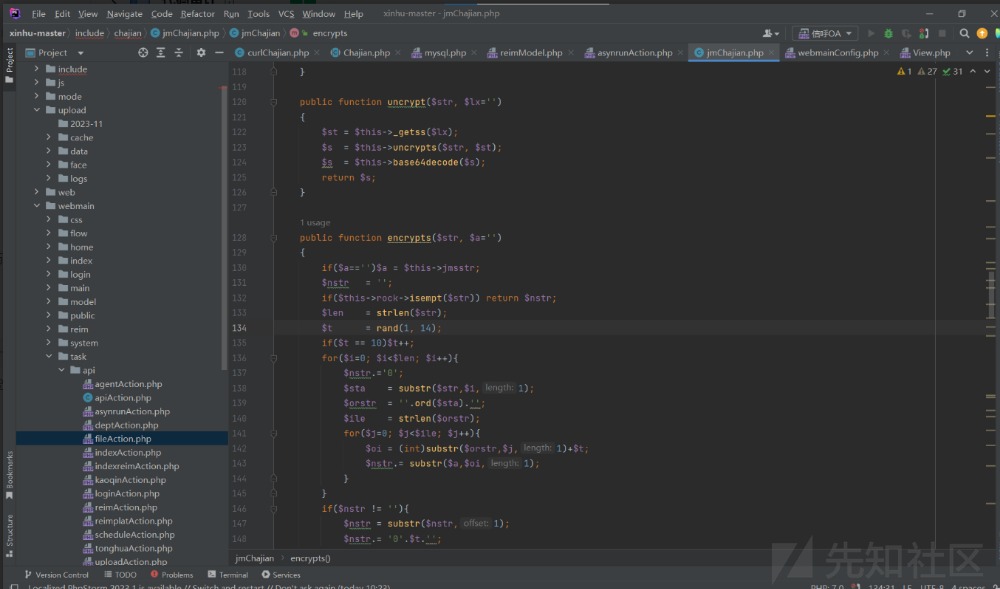The image size is (1000, 589).
Task: Collapse the webmain folder in tree
Action: coord(37,206)
